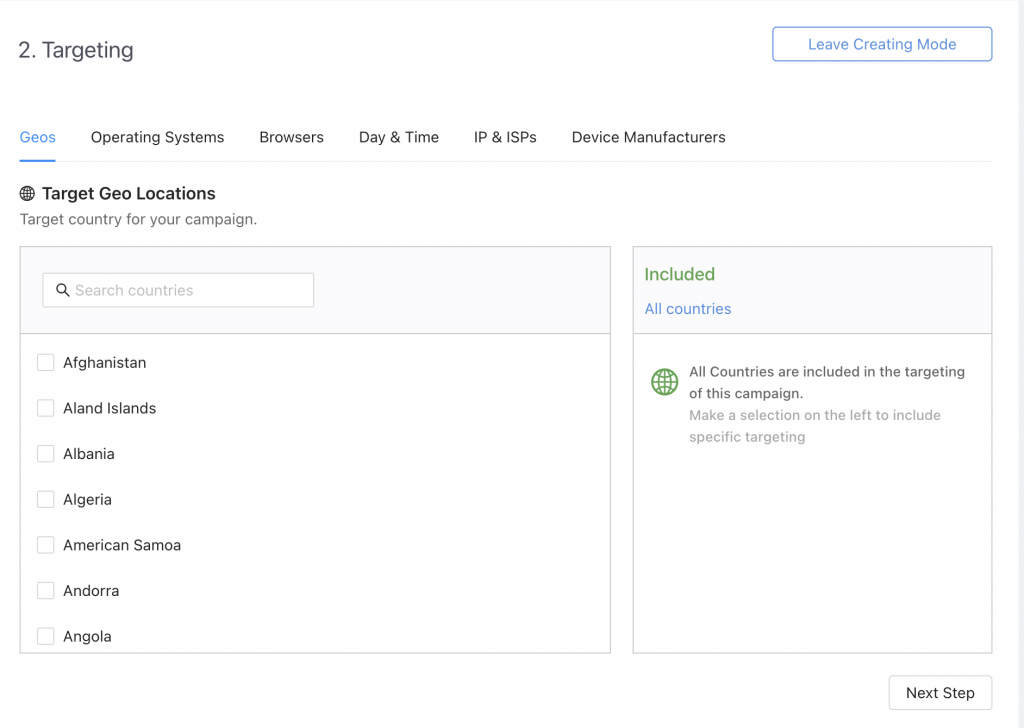Go to the Browsers tab
The image size is (1024, 728).
point(291,137)
